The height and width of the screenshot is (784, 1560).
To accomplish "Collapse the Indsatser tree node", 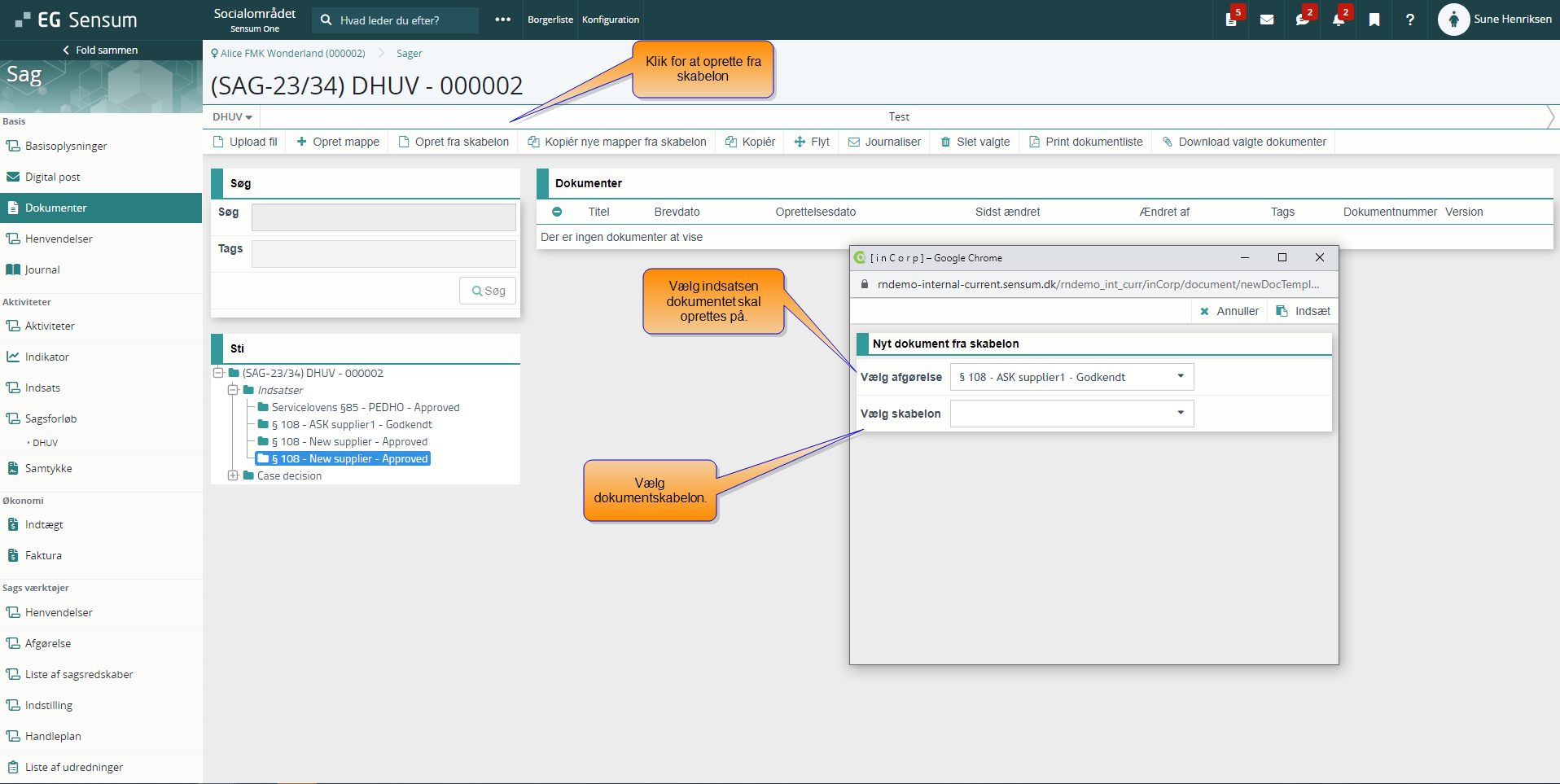I will [233, 390].
